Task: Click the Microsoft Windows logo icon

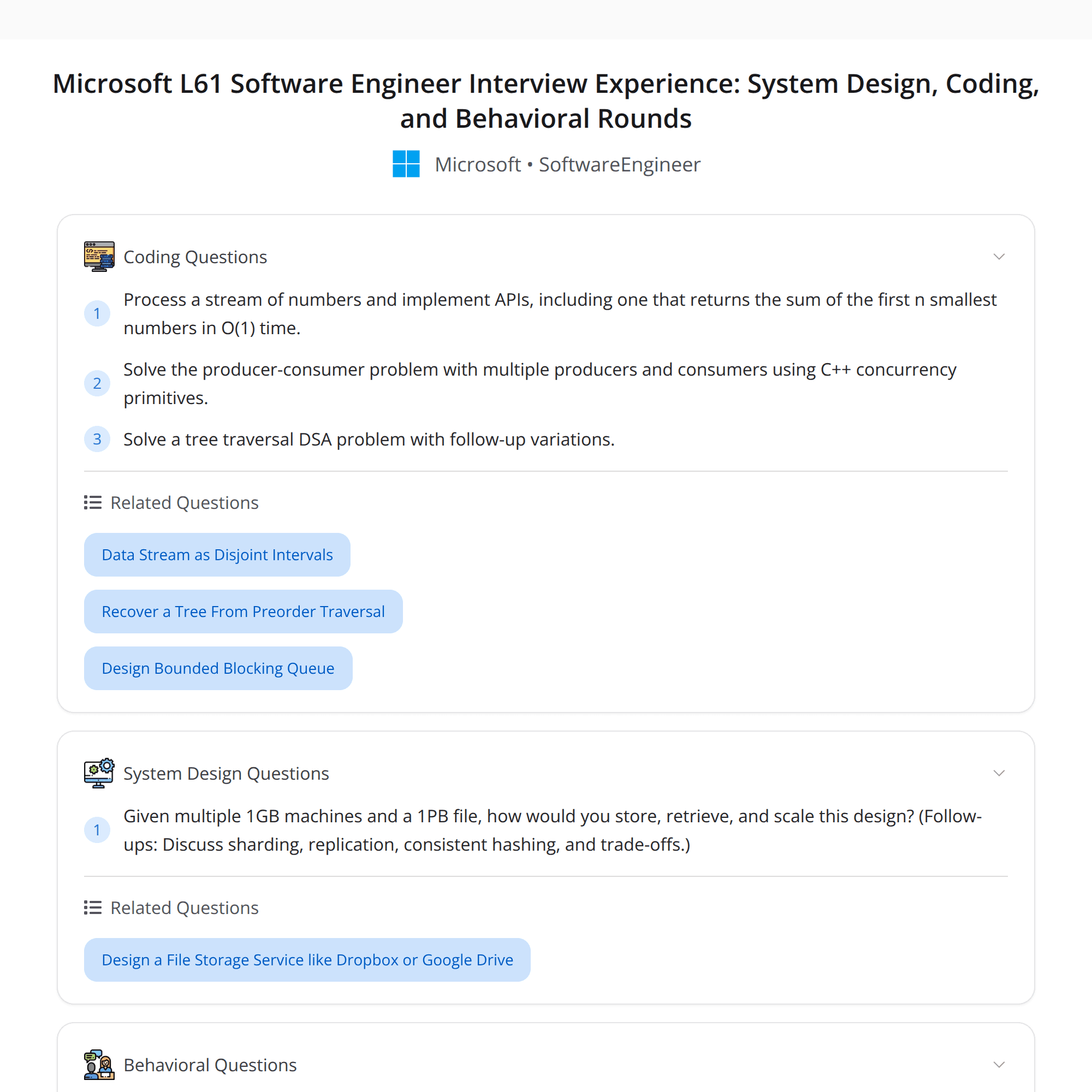Action: (406, 164)
